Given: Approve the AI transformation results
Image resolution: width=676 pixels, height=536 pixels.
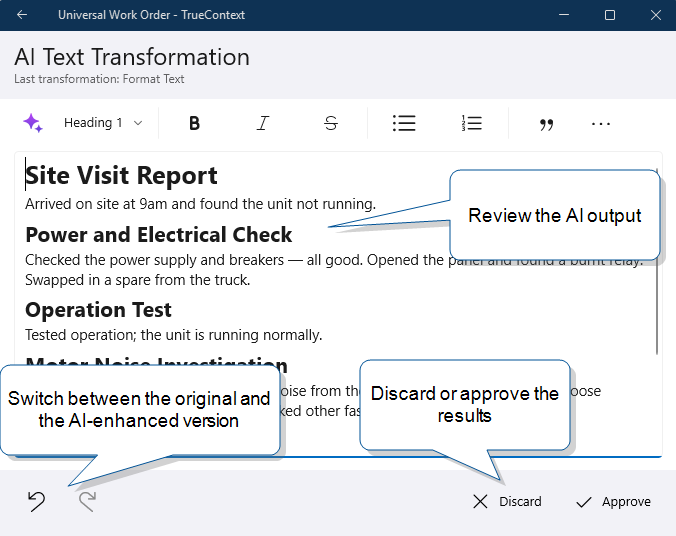Looking at the screenshot, I should pos(613,502).
